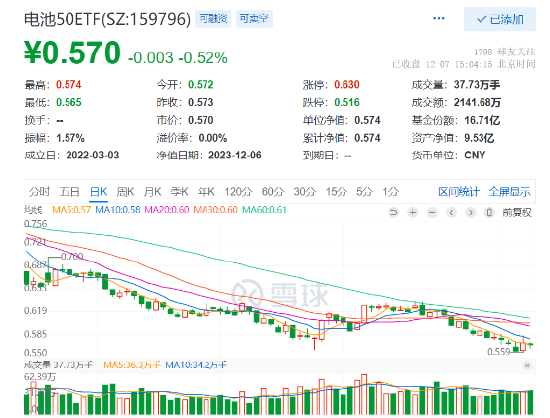Image resolution: width=550 pixels, height=418 pixels.
Task: Close the volume sub-chart panel
Action: pos(526,365)
